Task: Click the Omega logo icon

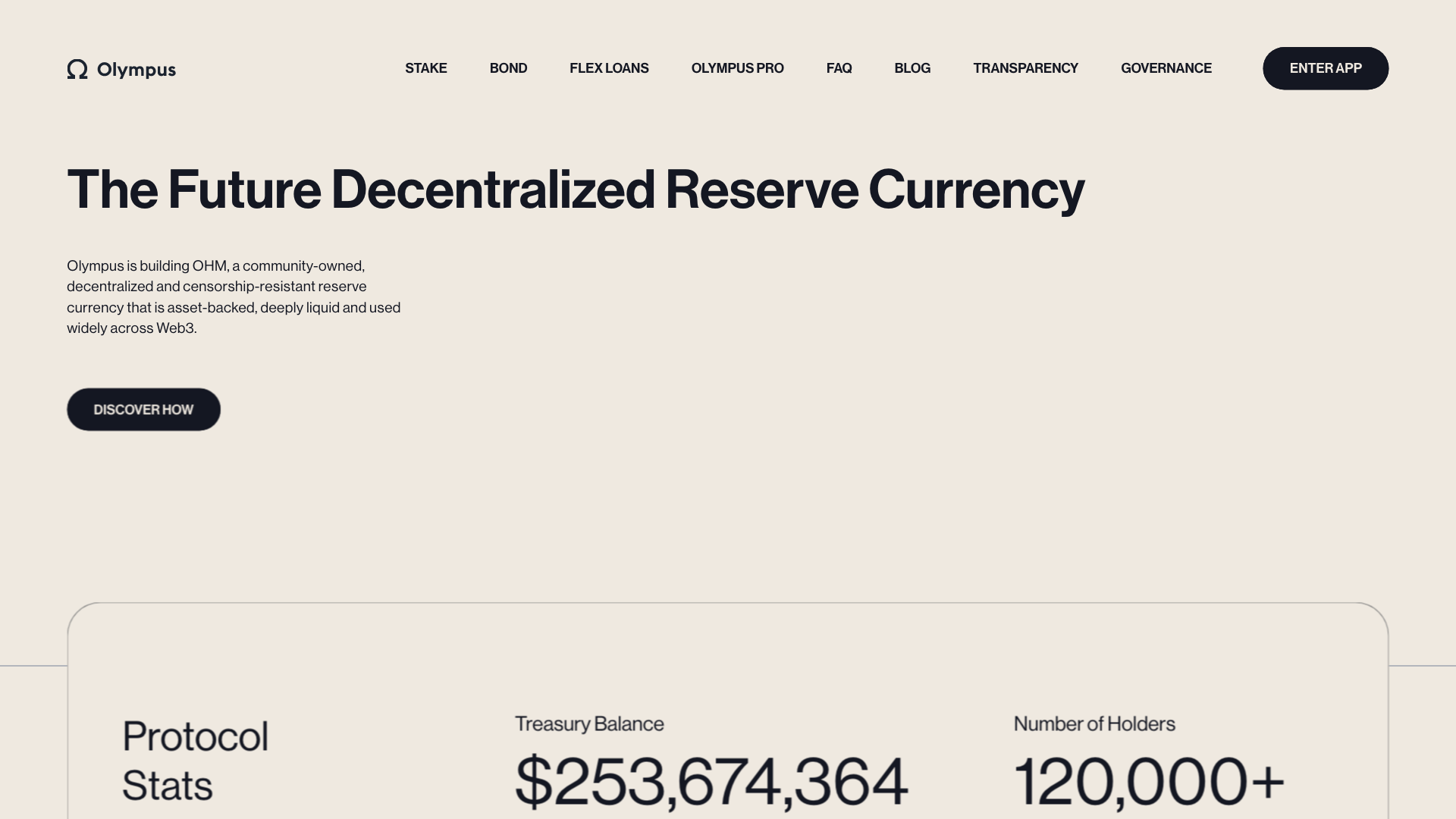Action: 77,69
